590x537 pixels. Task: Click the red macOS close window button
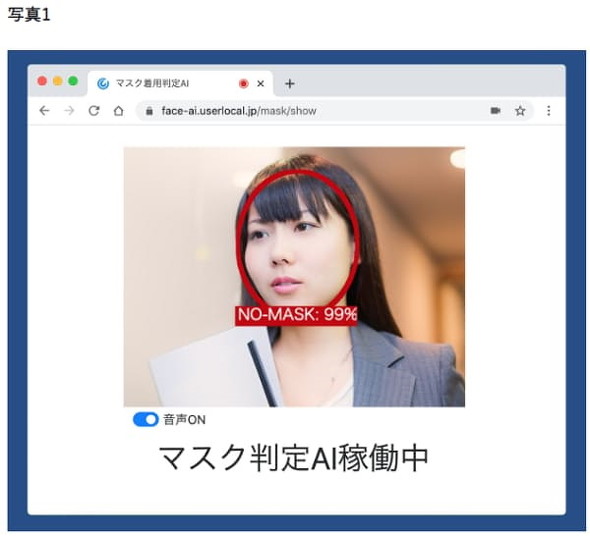(x=42, y=81)
